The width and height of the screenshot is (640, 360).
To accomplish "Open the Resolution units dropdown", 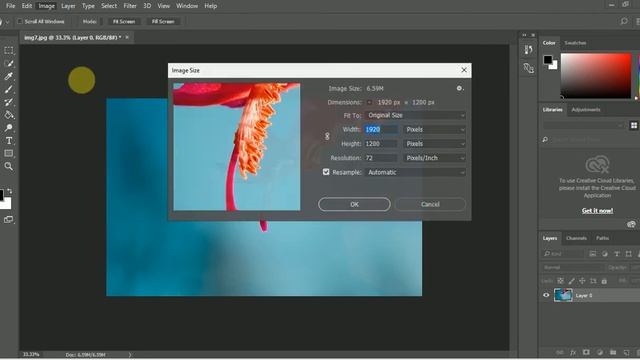I will [434, 158].
